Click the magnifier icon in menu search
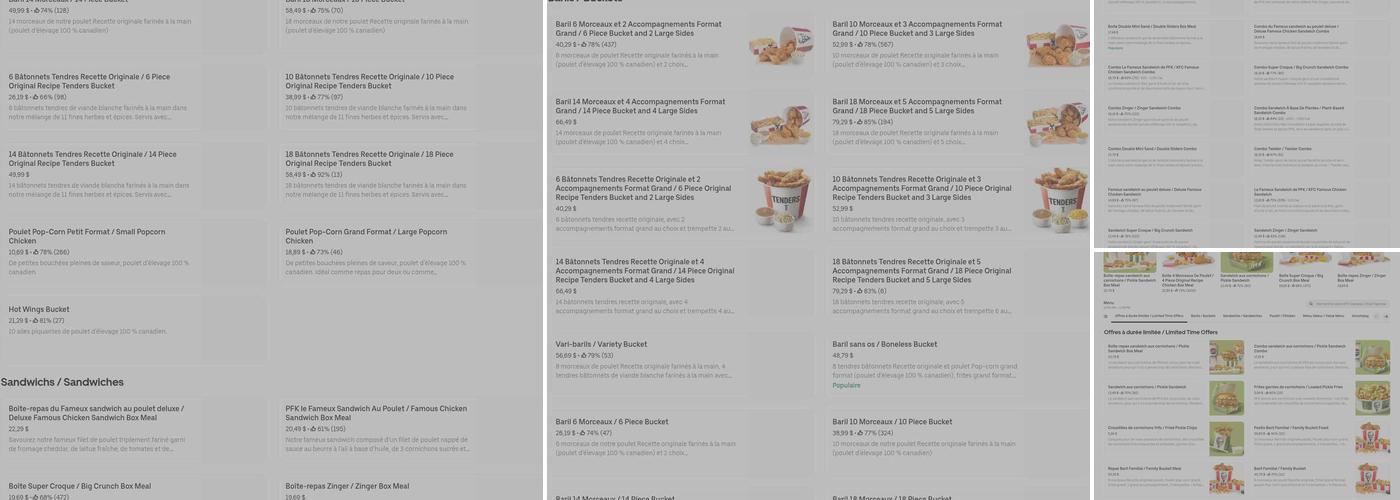The width and height of the screenshot is (1400, 500). click(1312, 302)
